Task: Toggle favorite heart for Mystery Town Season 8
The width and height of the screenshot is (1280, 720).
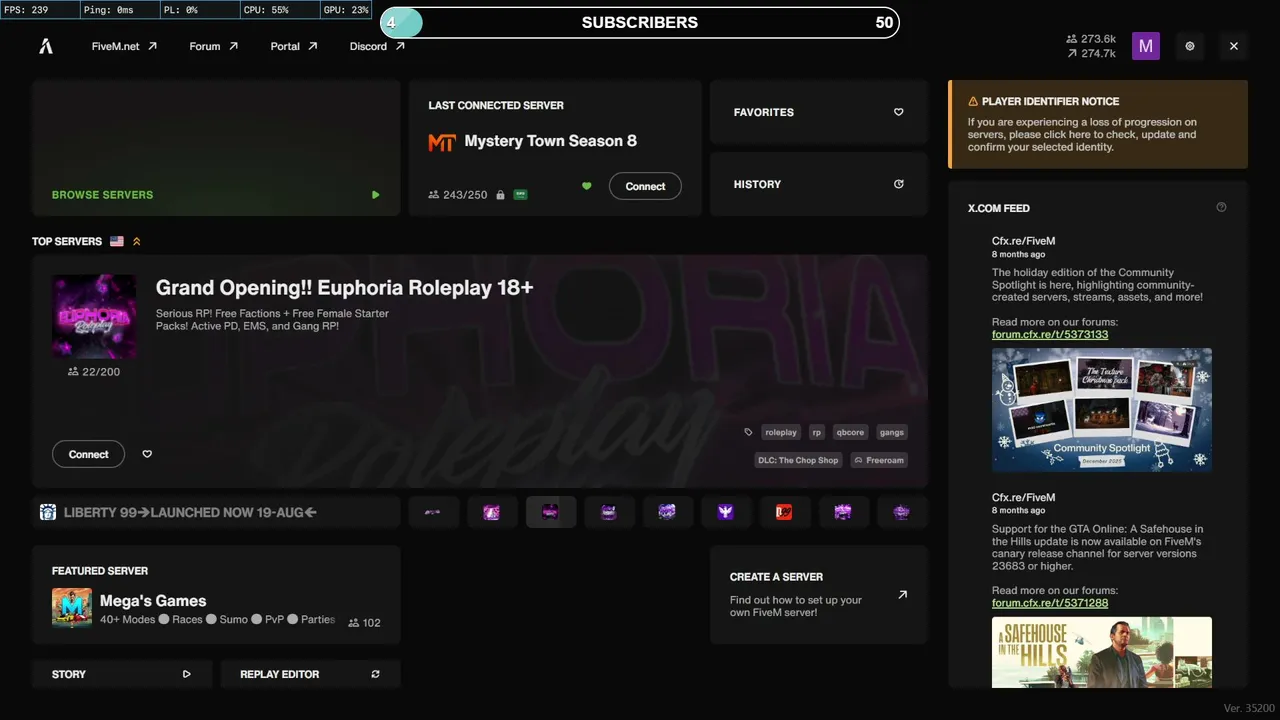Action: pos(587,186)
